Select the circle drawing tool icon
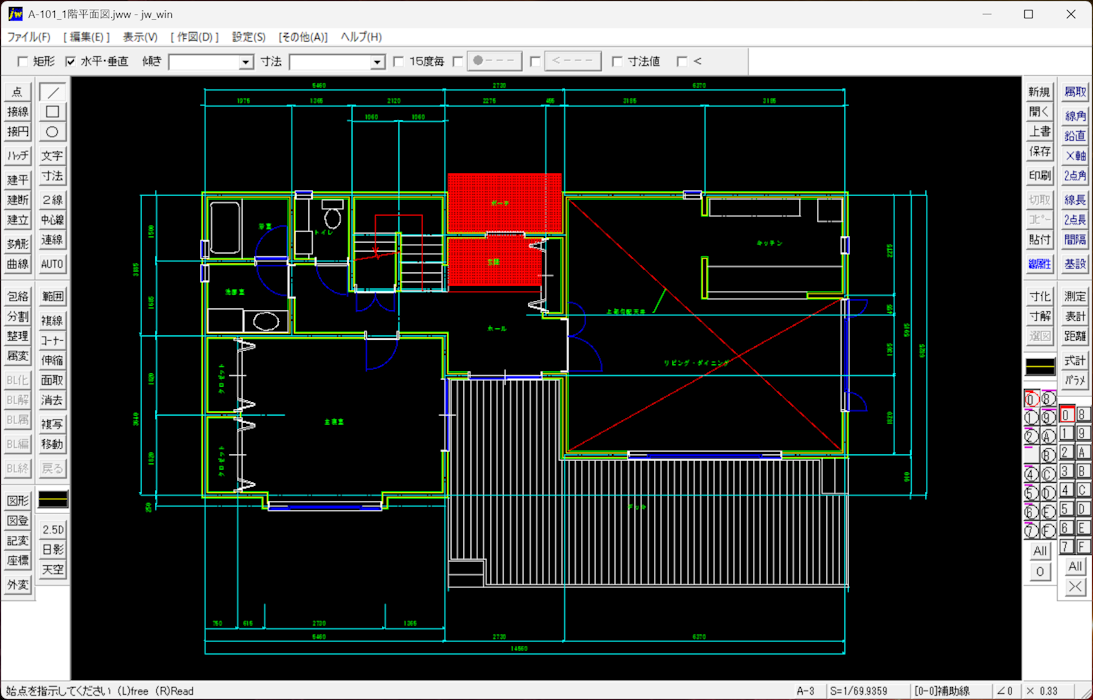 click(x=52, y=132)
